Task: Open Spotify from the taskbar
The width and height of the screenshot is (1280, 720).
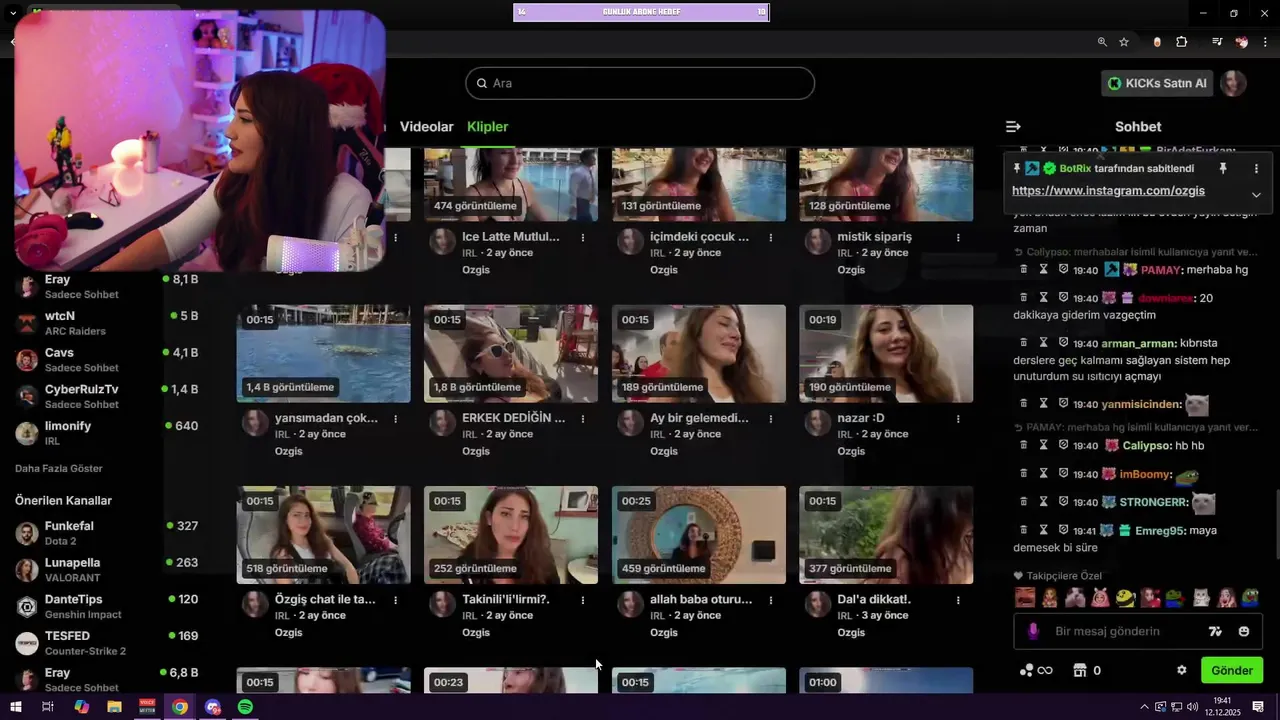Action: point(246,707)
